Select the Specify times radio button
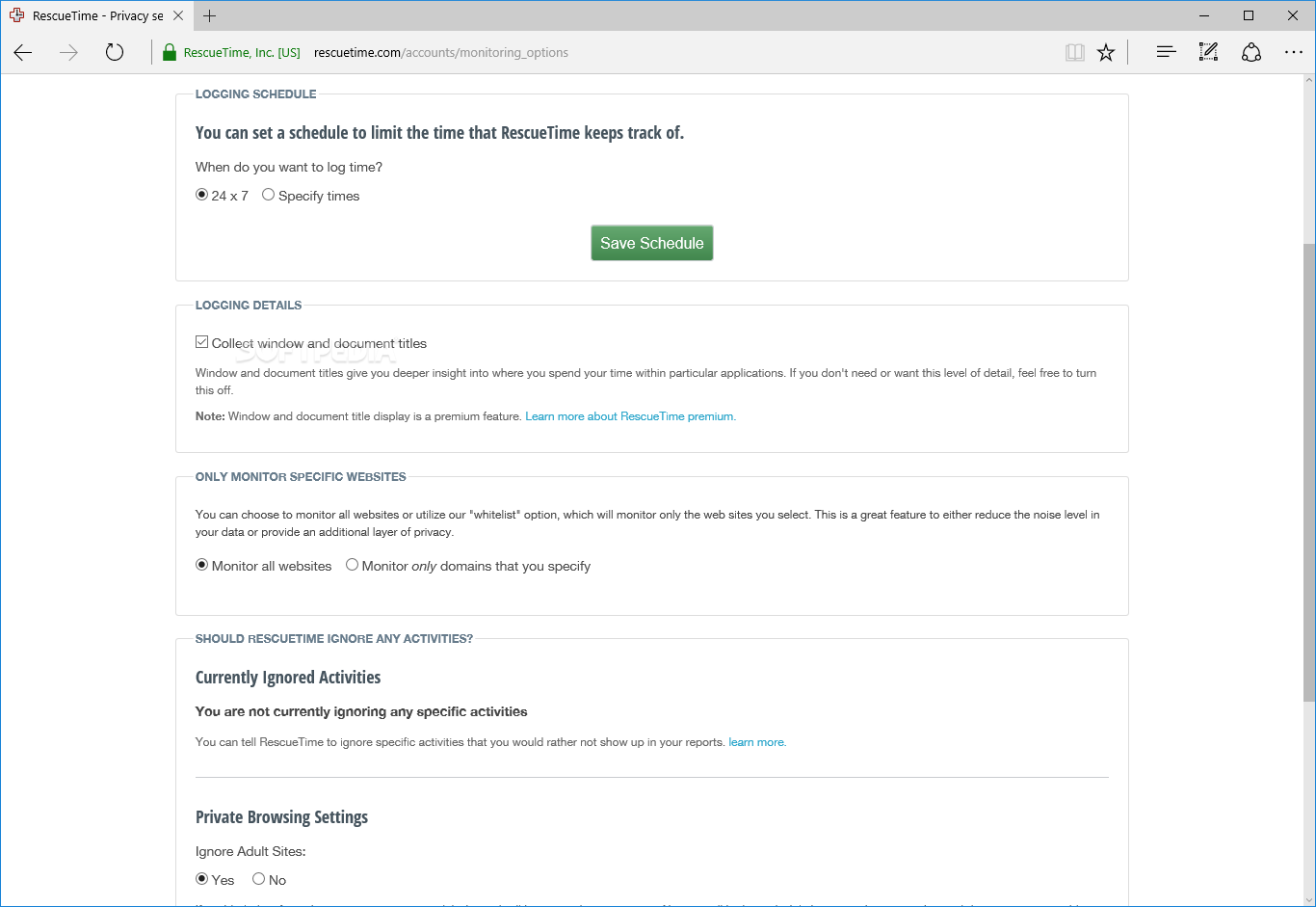1316x907 pixels. 268,195
